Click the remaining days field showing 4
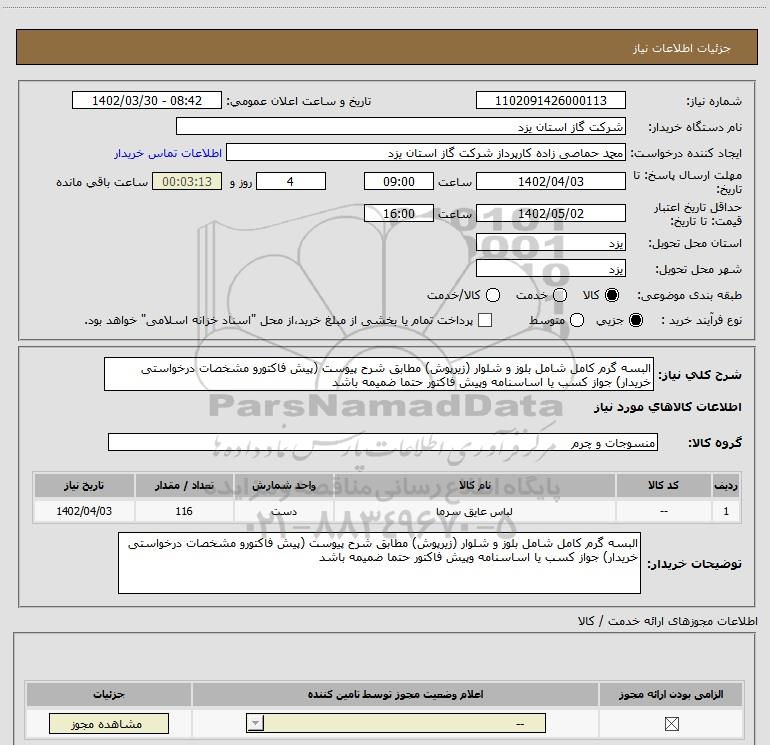 [291, 181]
